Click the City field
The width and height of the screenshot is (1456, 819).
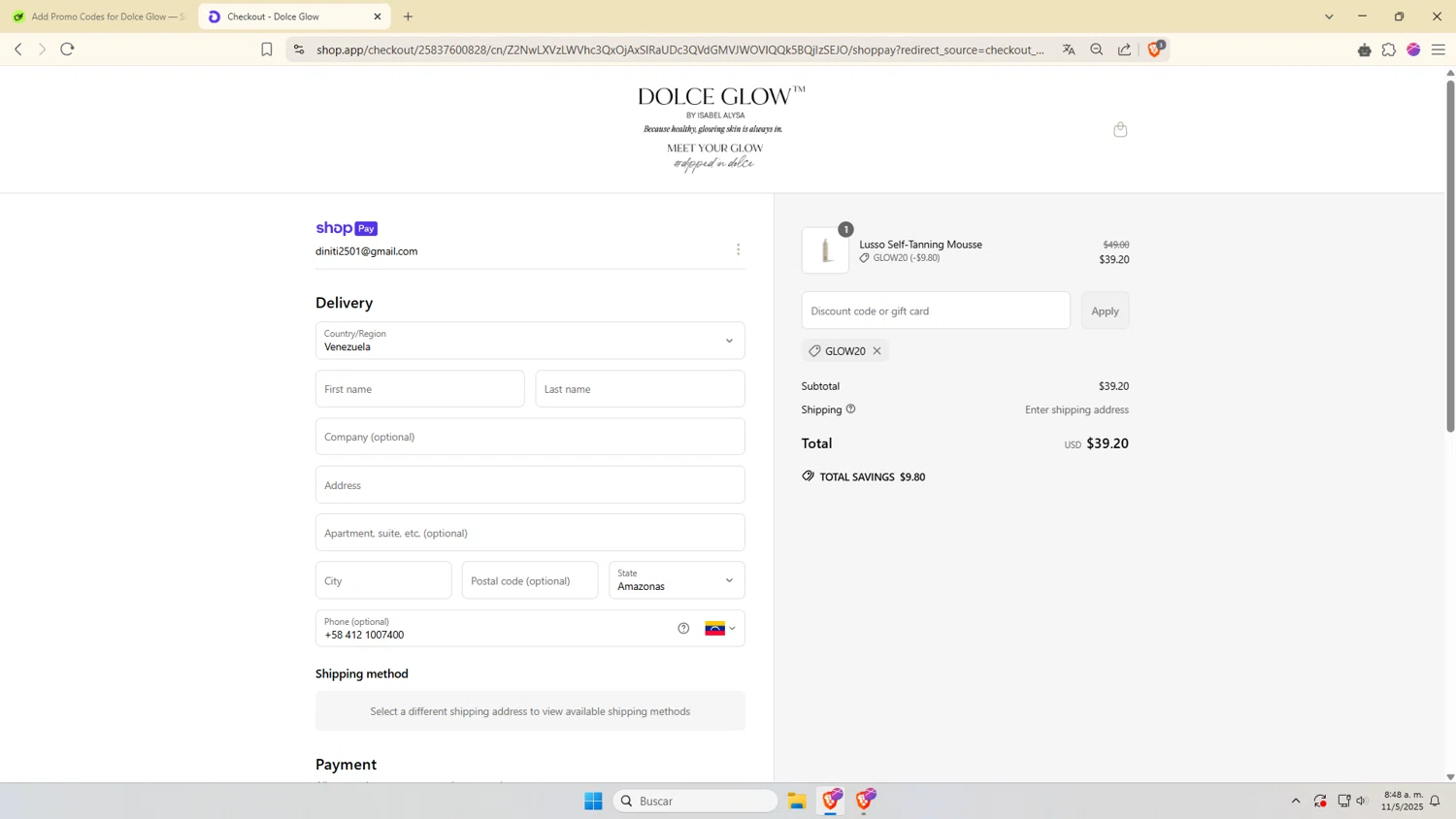383,580
